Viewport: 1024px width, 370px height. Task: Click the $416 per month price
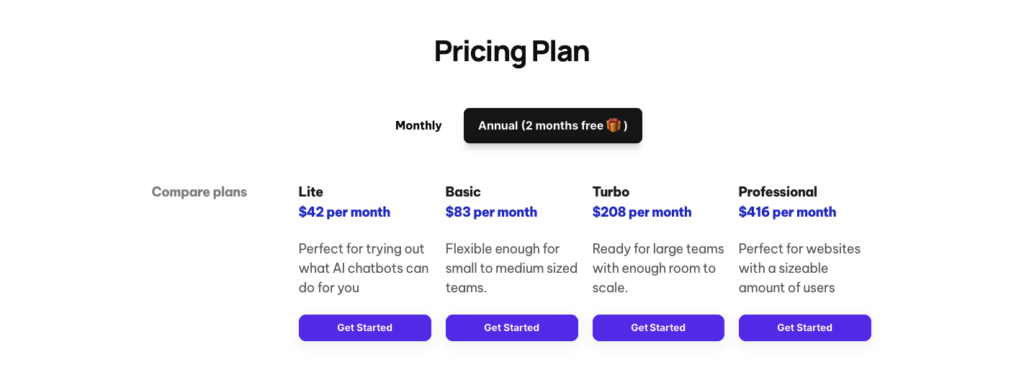(787, 212)
